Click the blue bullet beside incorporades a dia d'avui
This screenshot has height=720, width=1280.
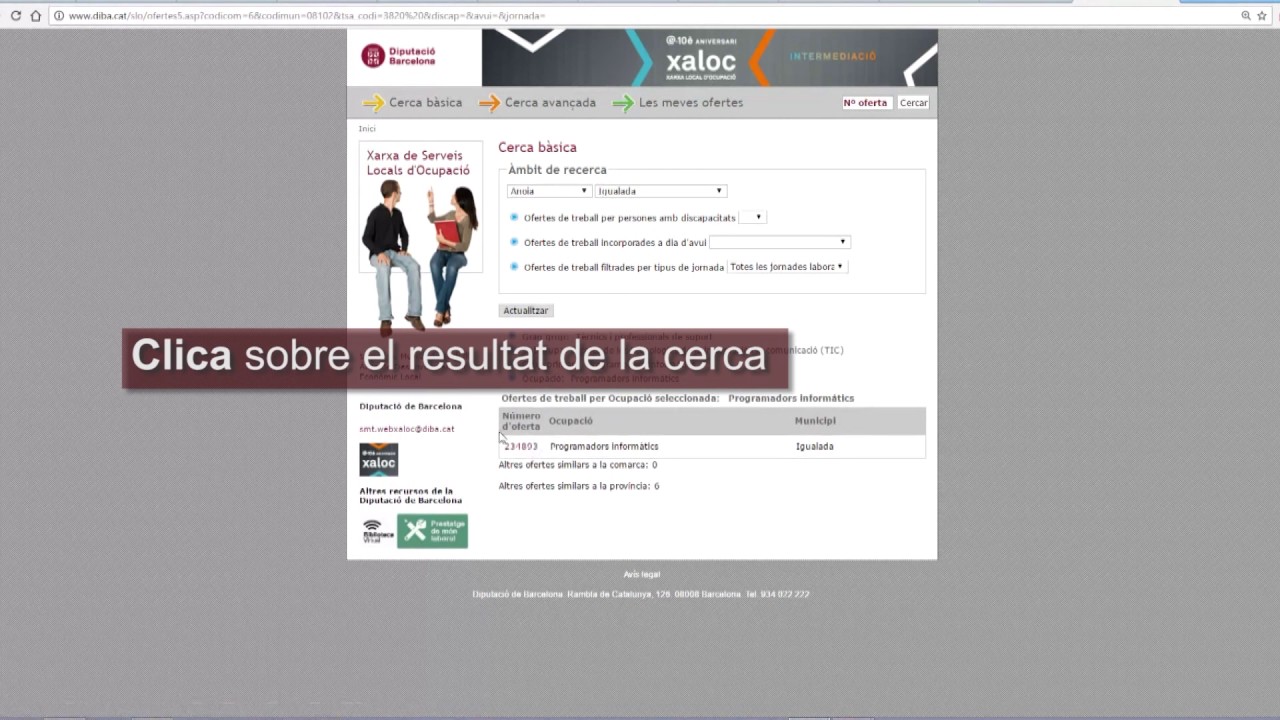[x=514, y=242]
